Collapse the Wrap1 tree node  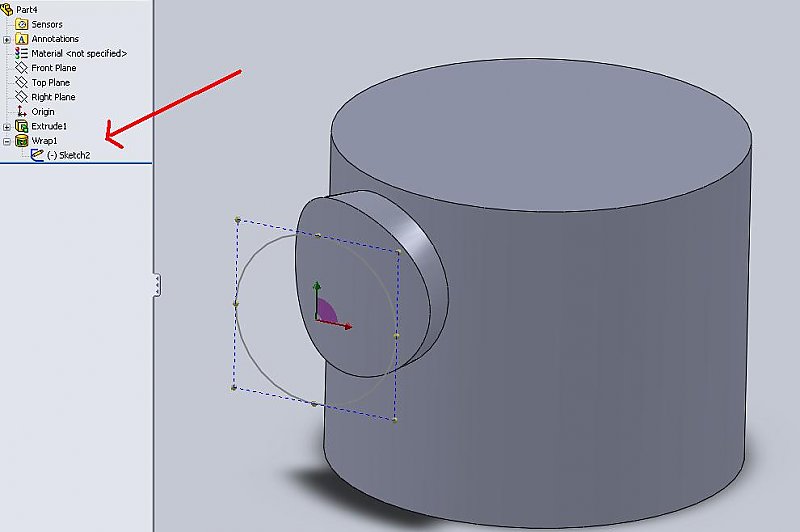coord(7,141)
